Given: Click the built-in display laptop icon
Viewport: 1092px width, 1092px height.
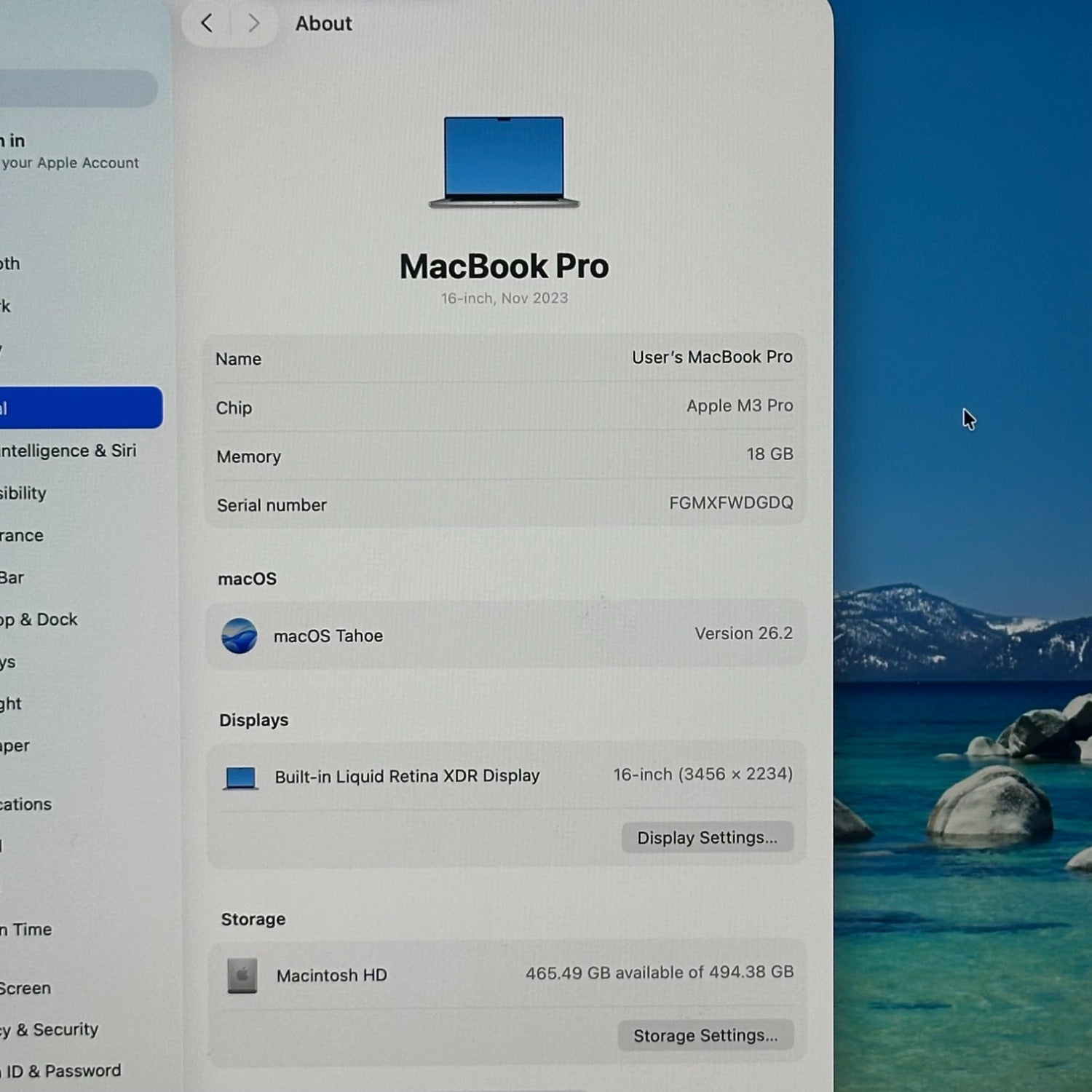Looking at the screenshot, I should (240, 778).
